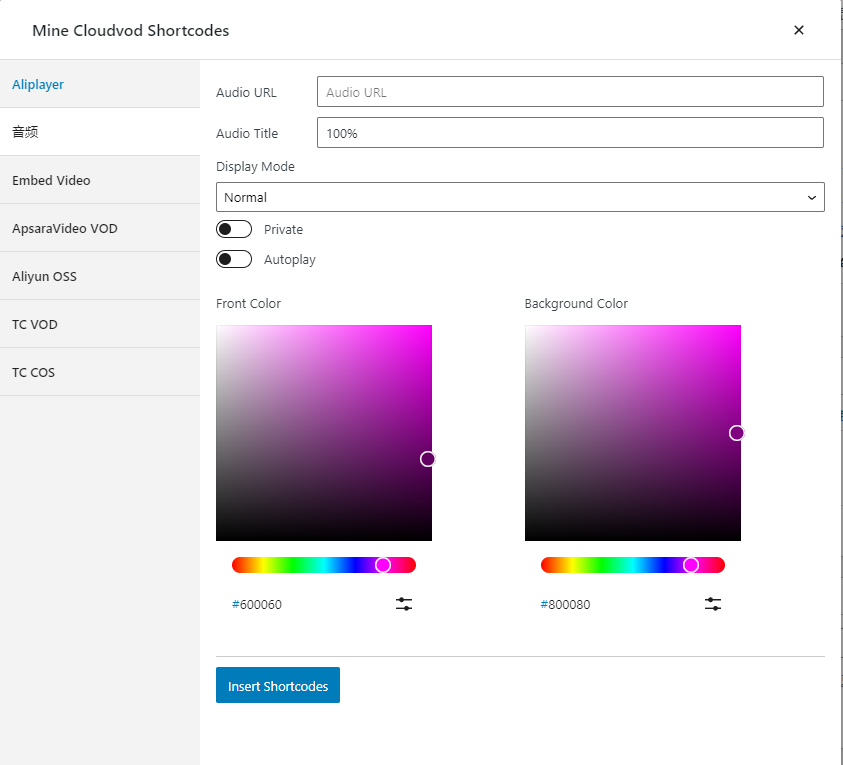
Task: Click the Front Color sliders settings icon
Action: click(404, 604)
